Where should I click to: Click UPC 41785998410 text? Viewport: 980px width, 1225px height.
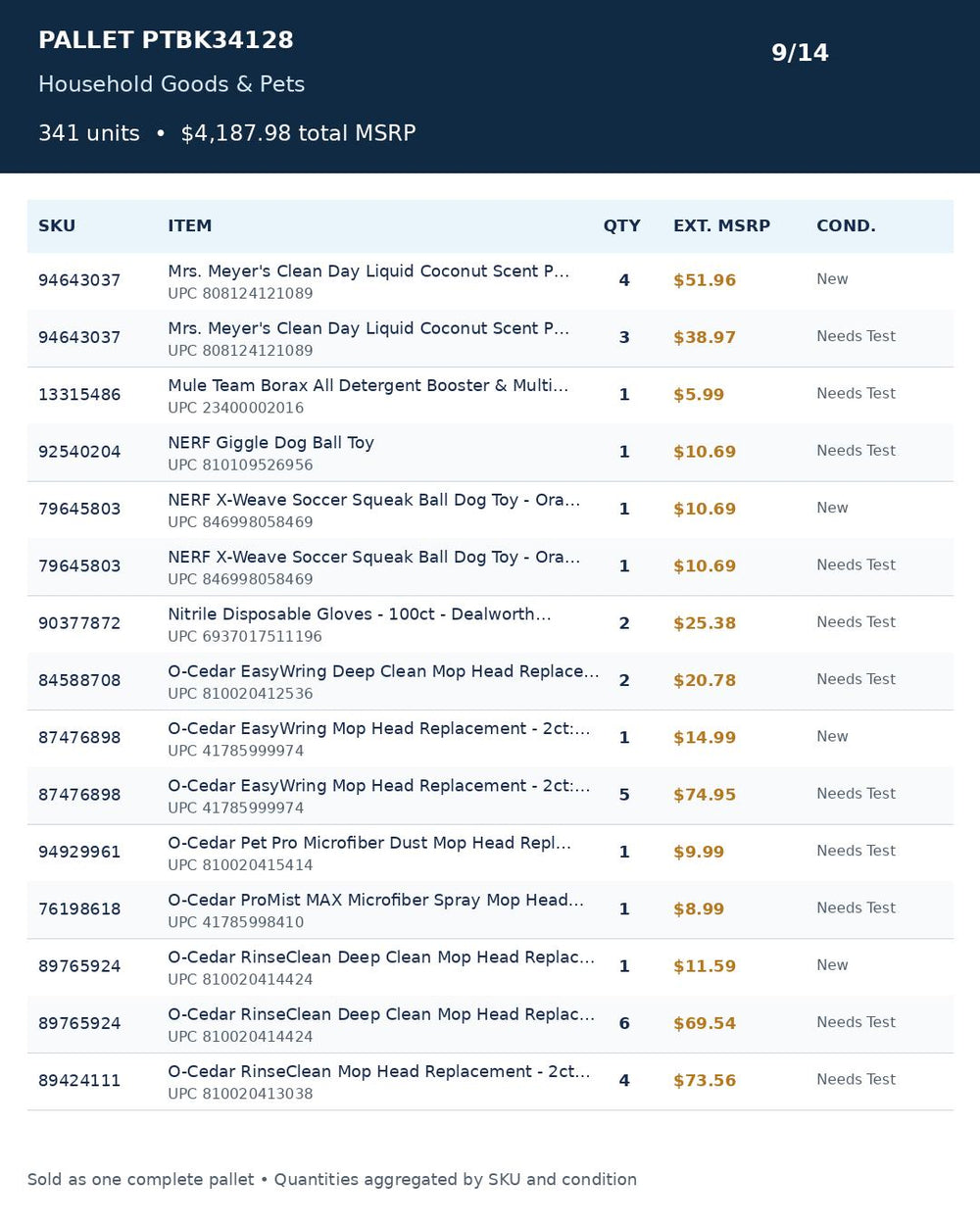pyautogui.click(x=235, y=922)
